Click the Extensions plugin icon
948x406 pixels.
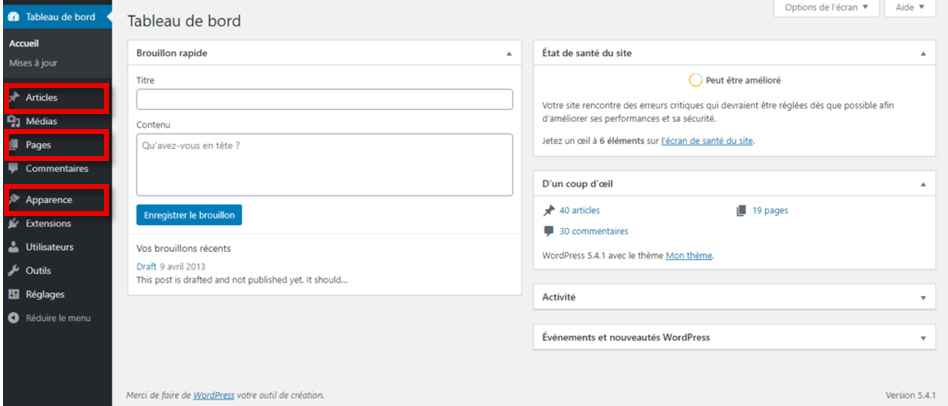(14, 223)
